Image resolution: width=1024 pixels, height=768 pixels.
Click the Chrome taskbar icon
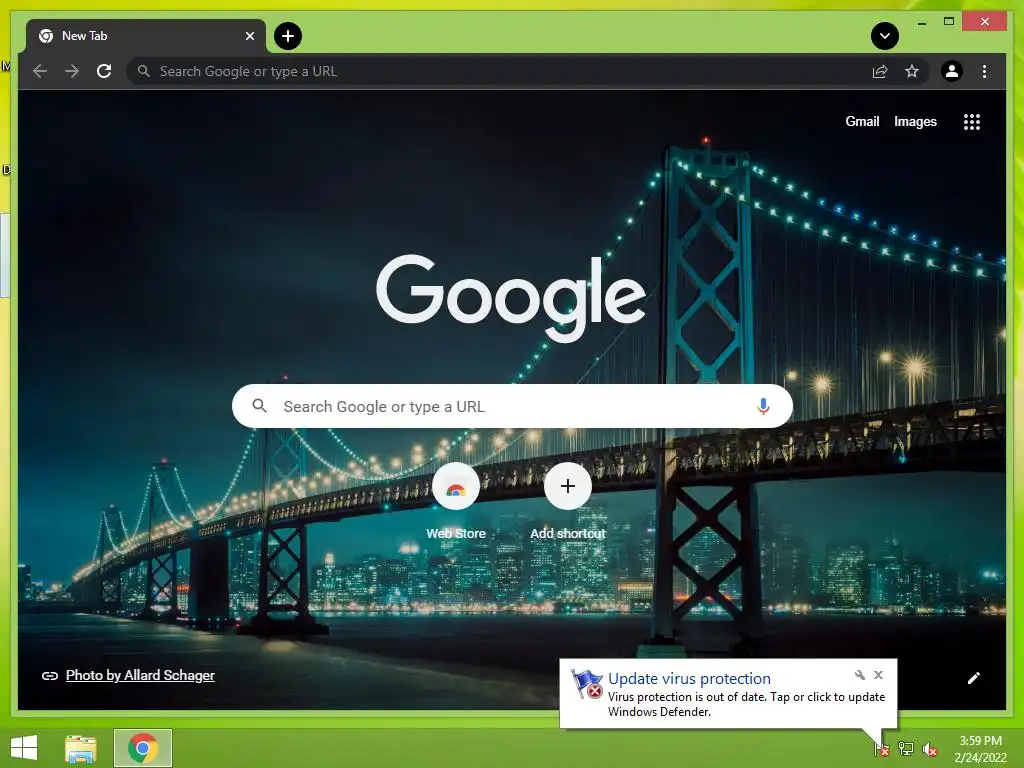click(x=142, y=748)
